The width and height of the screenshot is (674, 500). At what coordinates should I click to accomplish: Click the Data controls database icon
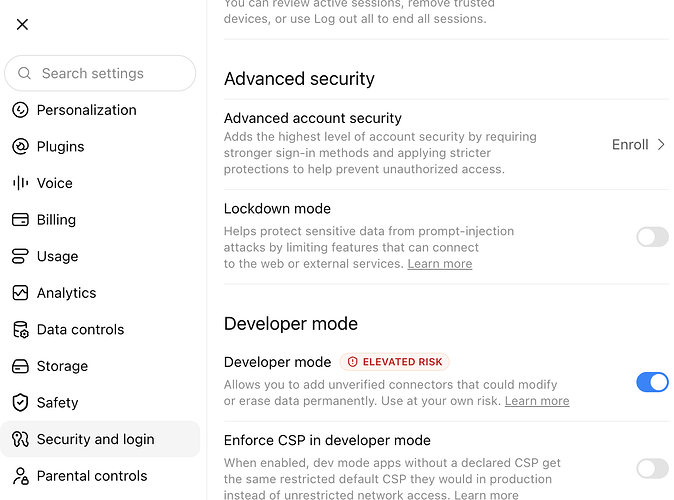coord(20,330)
